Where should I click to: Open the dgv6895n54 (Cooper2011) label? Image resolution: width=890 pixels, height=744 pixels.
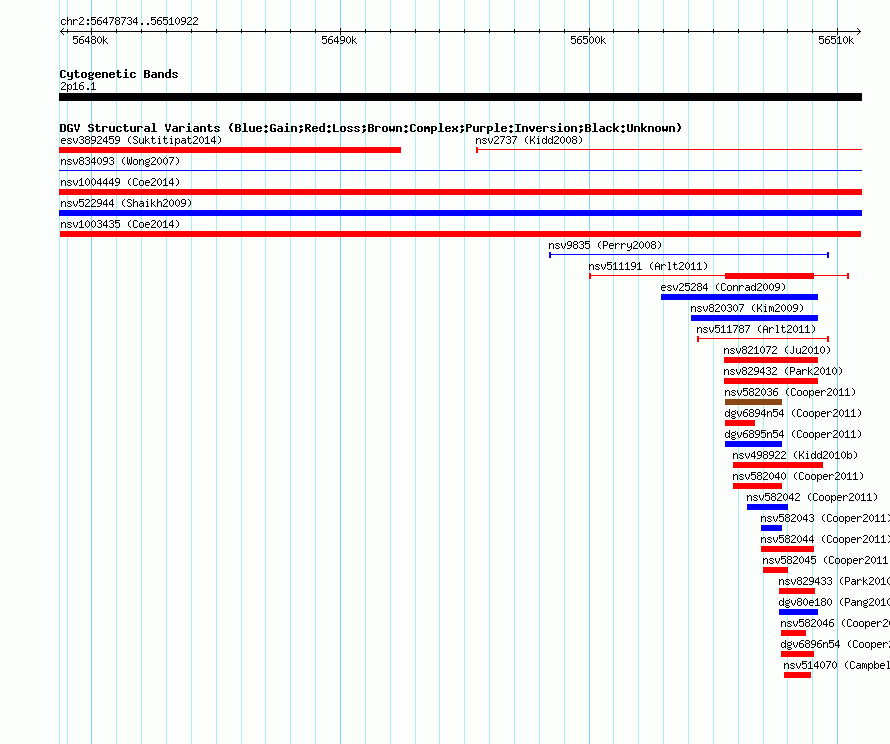point(793,434)
